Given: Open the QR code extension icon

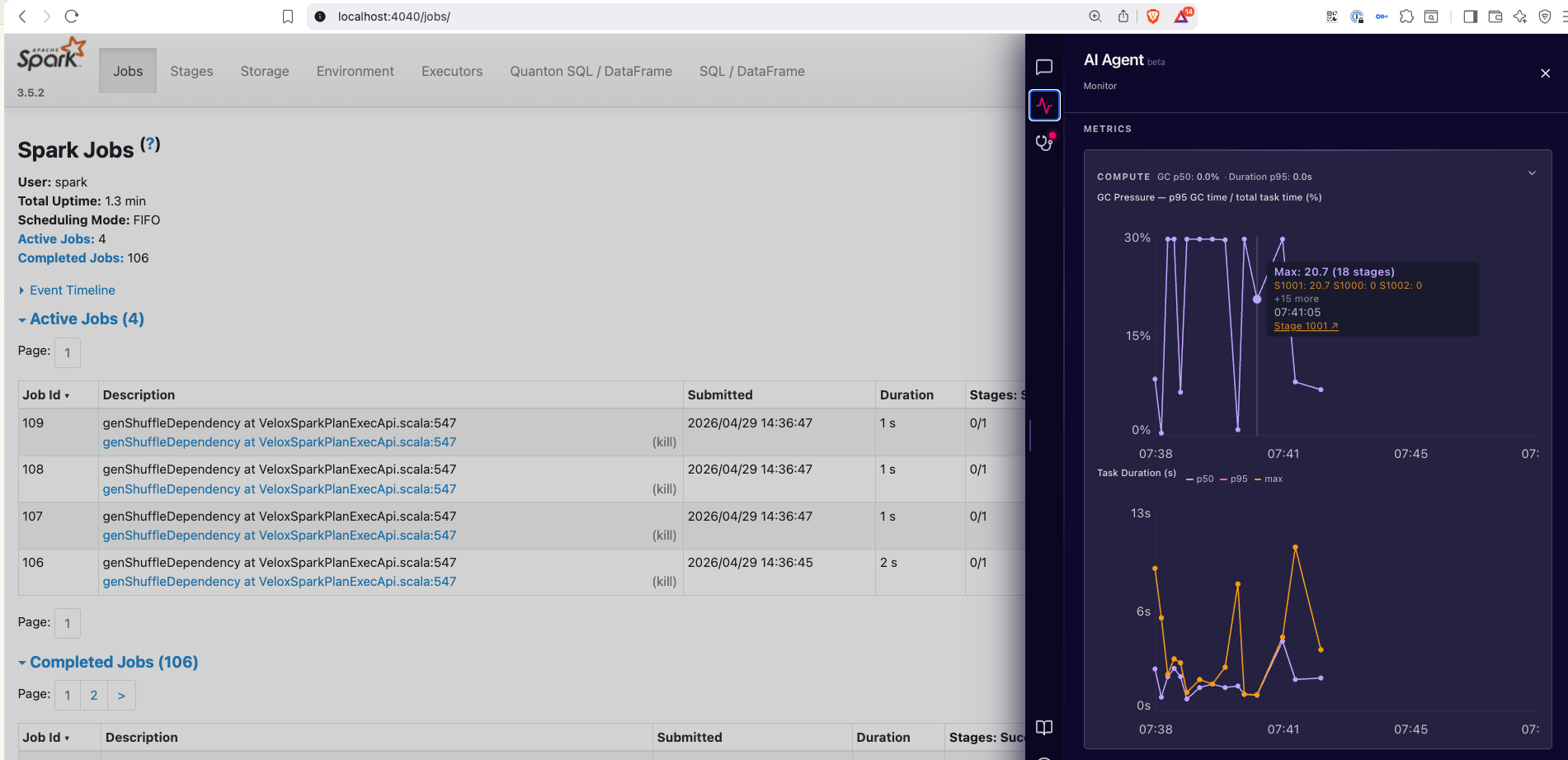Looking at the screenshot, I should tap(1332, 17).
